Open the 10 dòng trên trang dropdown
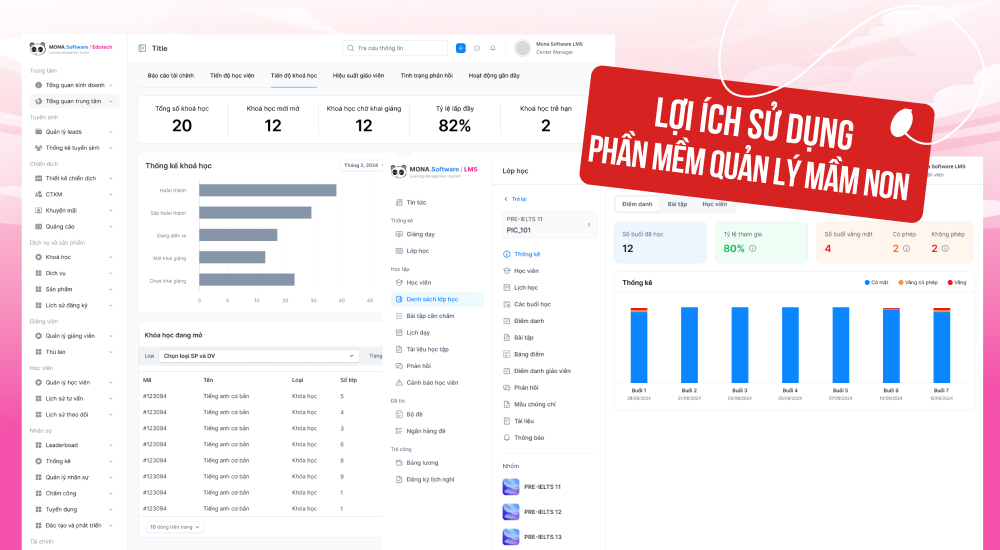This screenshot has width=1000, height=550. [x=175, y=527]
